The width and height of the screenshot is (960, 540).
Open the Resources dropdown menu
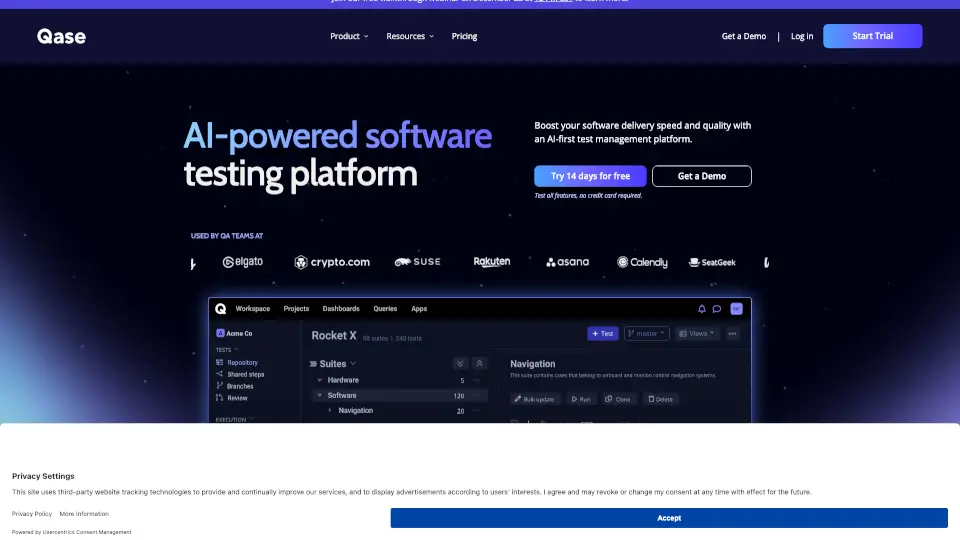(410, 36)
